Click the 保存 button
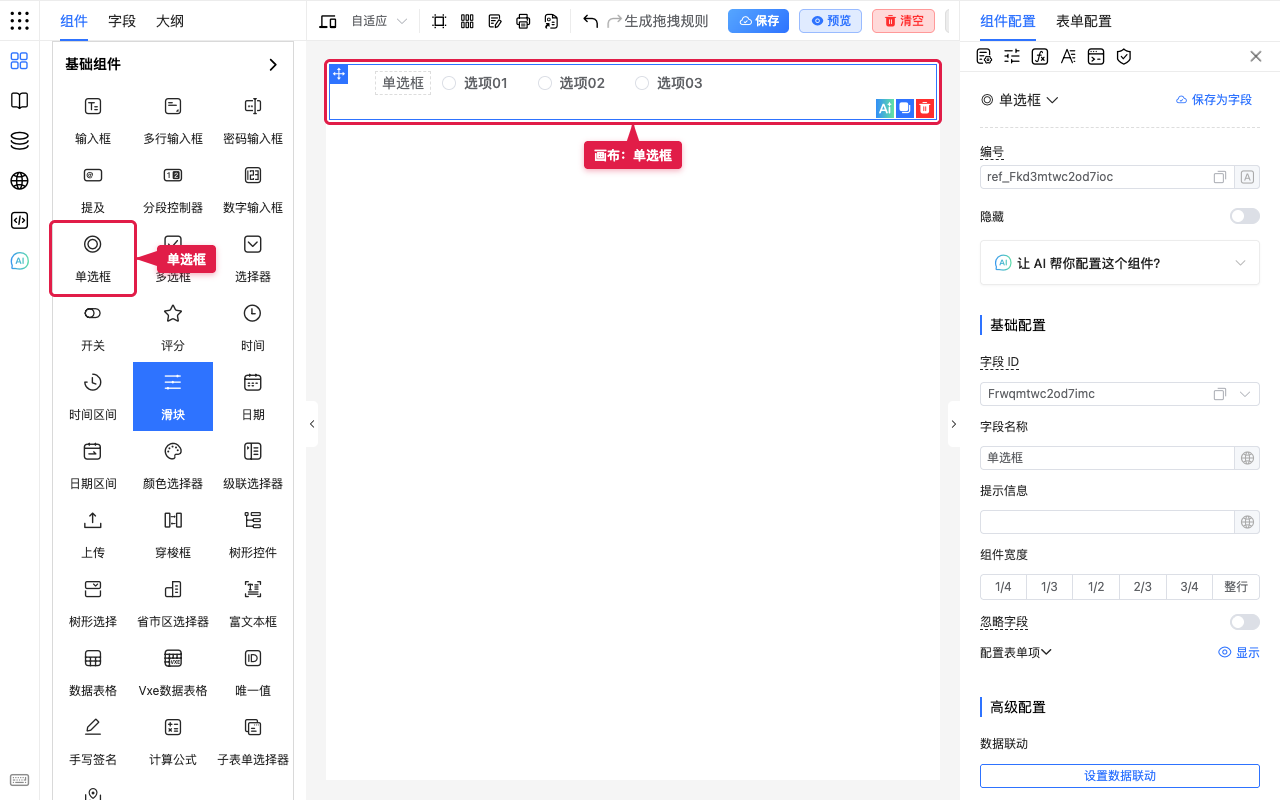 pyautogui.click(x=759, y=21)
